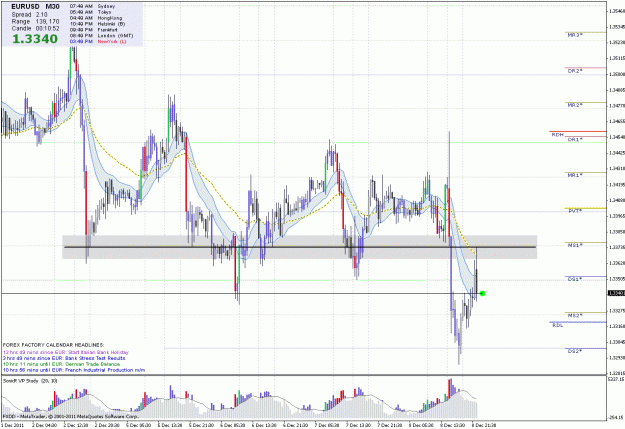This screenshot has height=429, width=625.
Task: Select the RDL blue level label
Action: click(558, 325)
